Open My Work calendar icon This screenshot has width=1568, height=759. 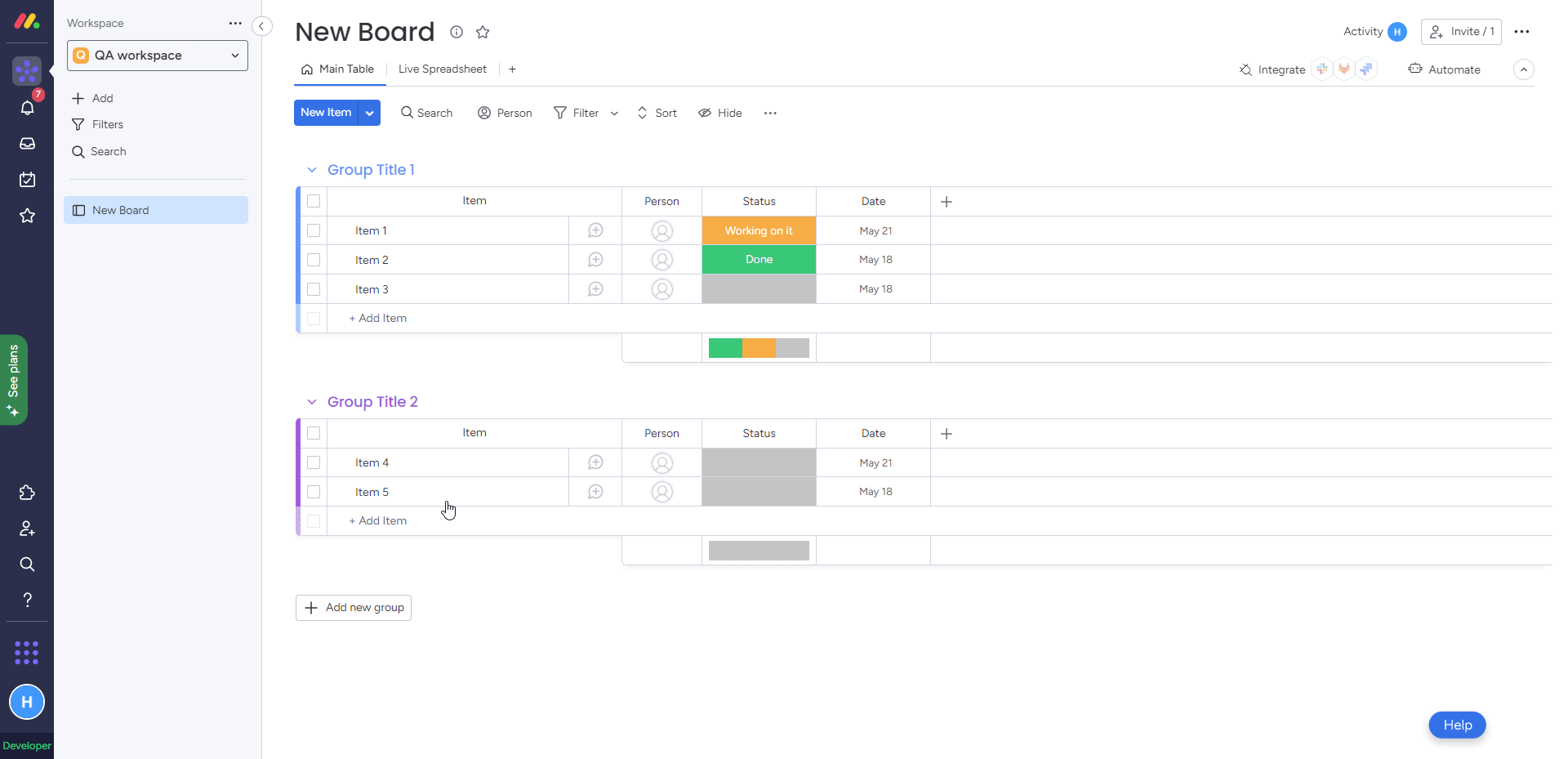point(27,180)
